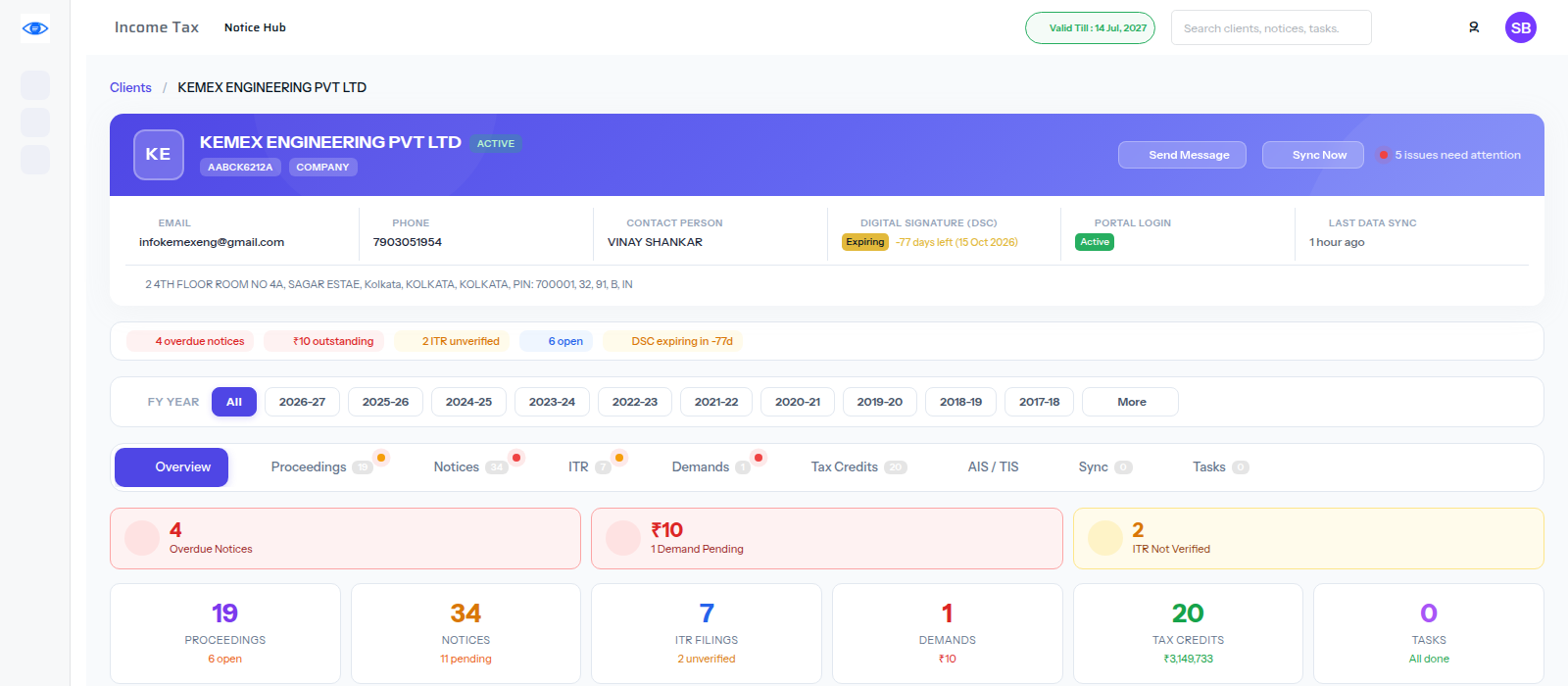Focus the Search clients, notices, tasks field

(x=1271, y=27)
